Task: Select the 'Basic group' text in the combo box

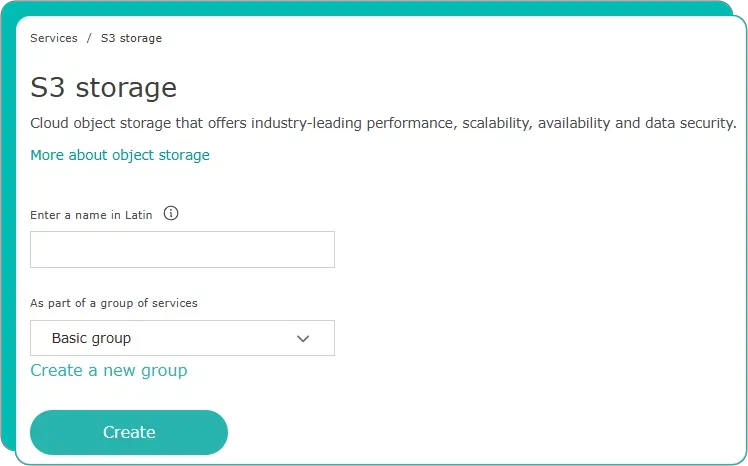Action: (91, 339)
